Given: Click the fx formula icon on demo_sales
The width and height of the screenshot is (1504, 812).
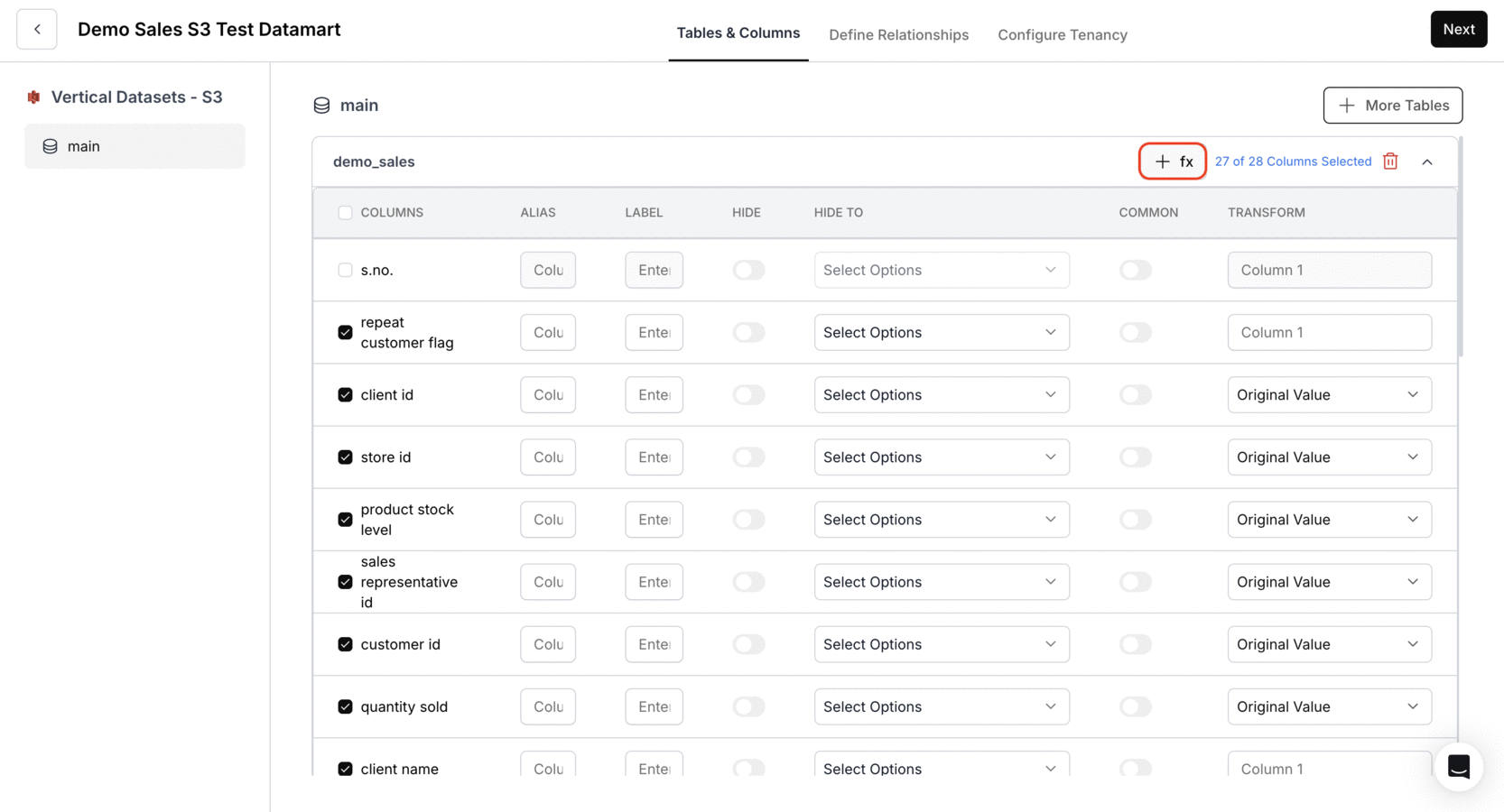Looking at the screenshot, I should [1184, 161].
